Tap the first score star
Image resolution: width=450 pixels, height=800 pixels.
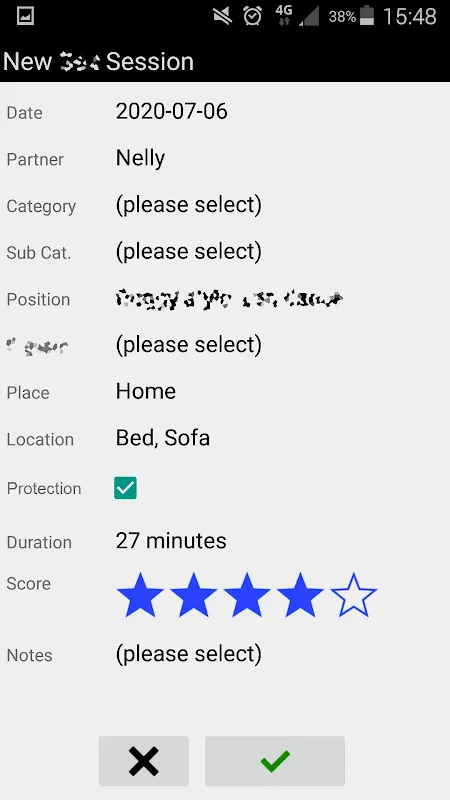pos(140,595)
